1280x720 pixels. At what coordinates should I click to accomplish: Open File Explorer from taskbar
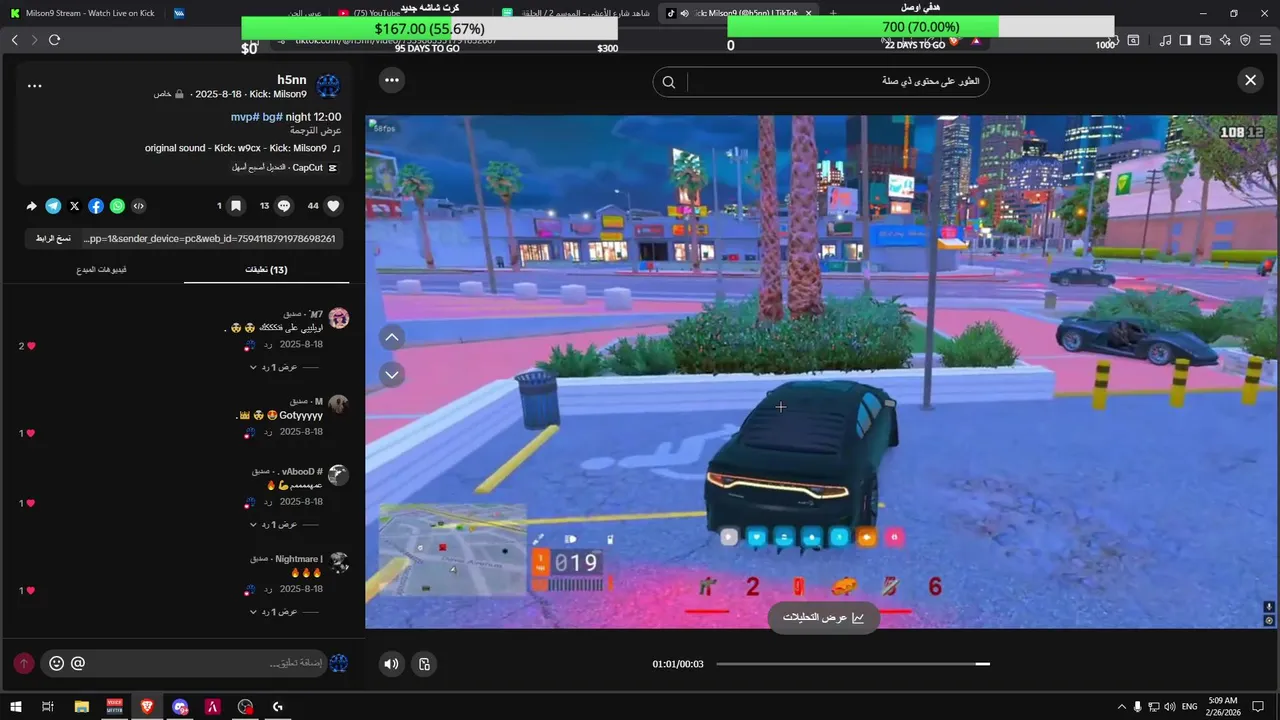(x=81, y=706)
